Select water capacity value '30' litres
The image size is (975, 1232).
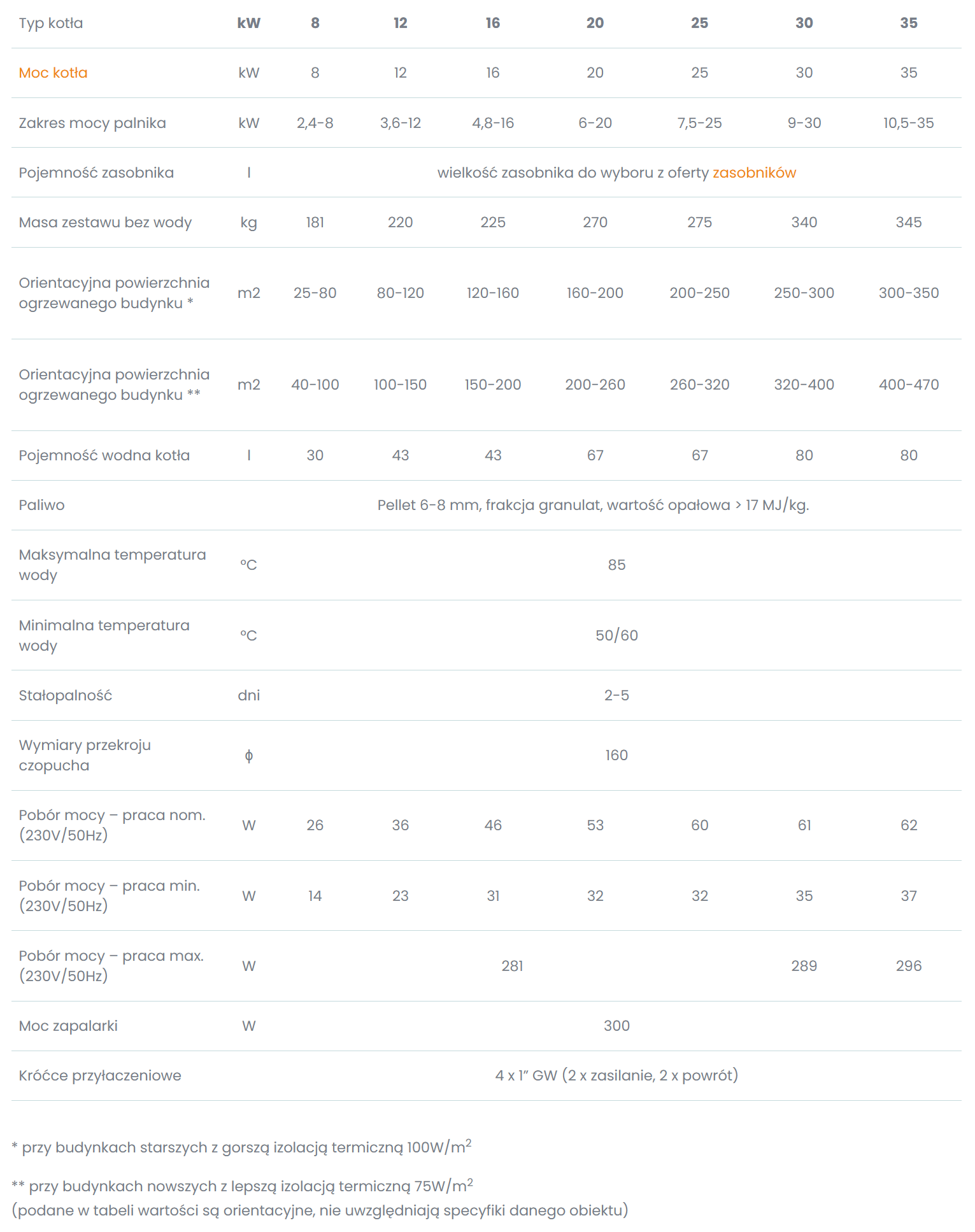click(315, 455)
